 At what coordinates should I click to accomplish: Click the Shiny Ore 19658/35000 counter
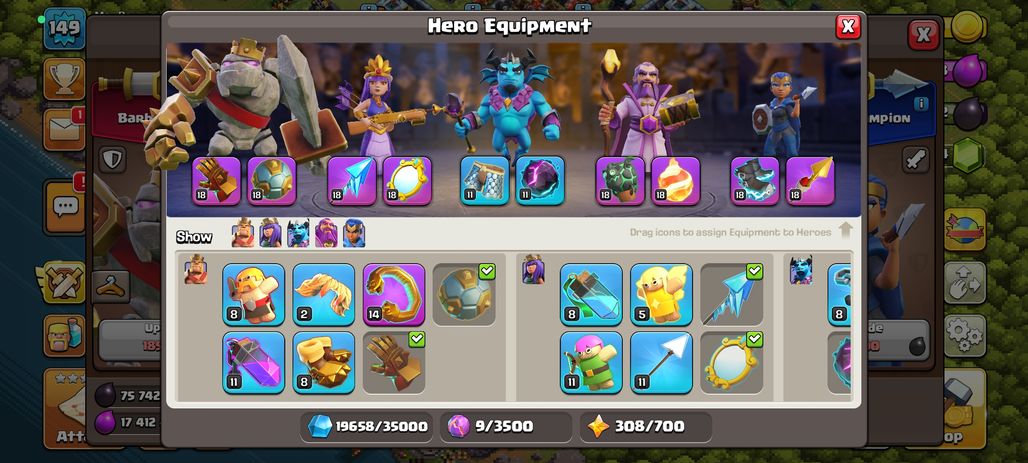pos(368,427)
